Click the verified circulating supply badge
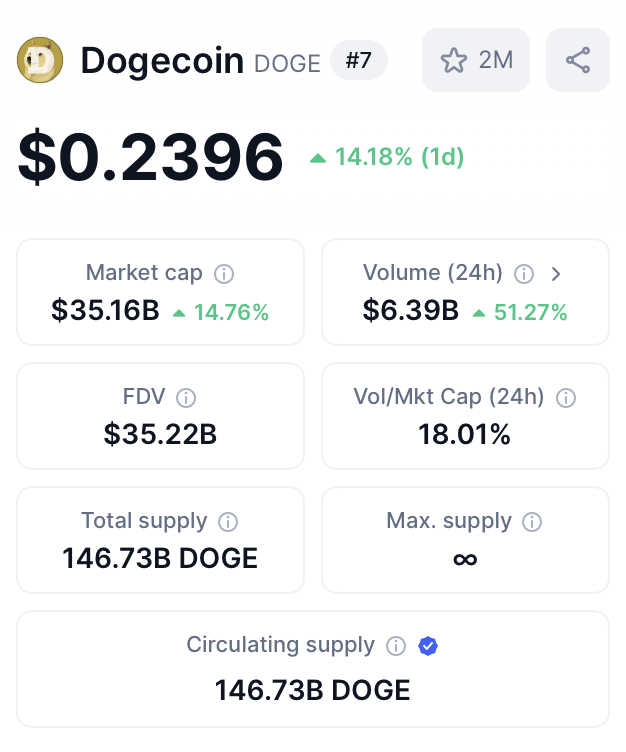 pos(428,646)
